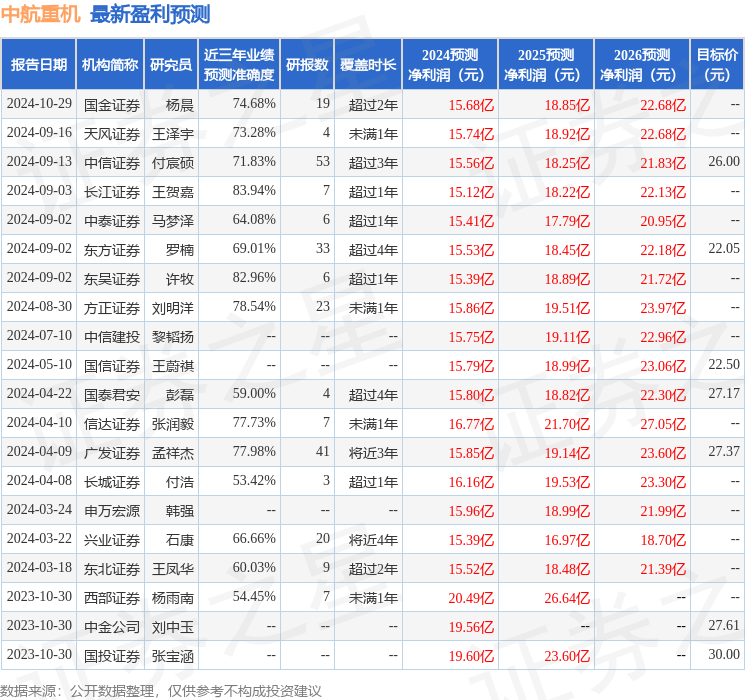The image size is (745, 700).
Task: Select the 2025预测净利润 column header
Action: [546, 65]
